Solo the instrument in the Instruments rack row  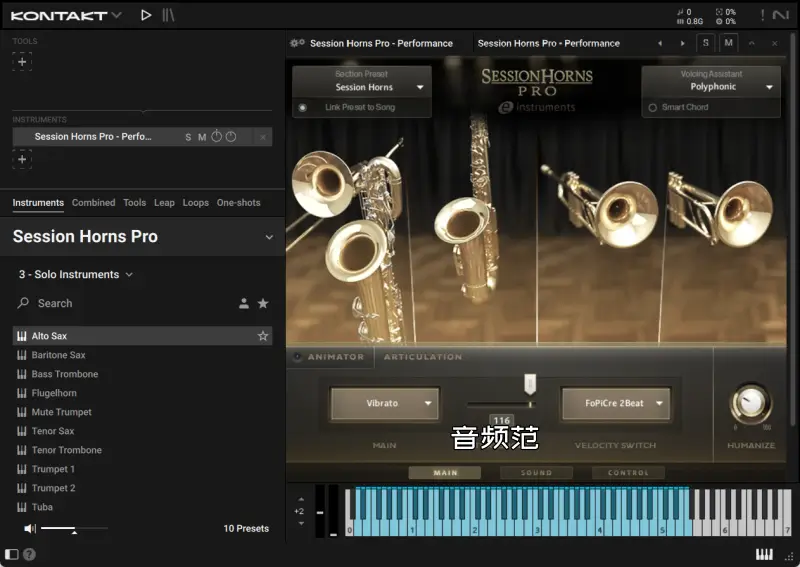[188, 137]
